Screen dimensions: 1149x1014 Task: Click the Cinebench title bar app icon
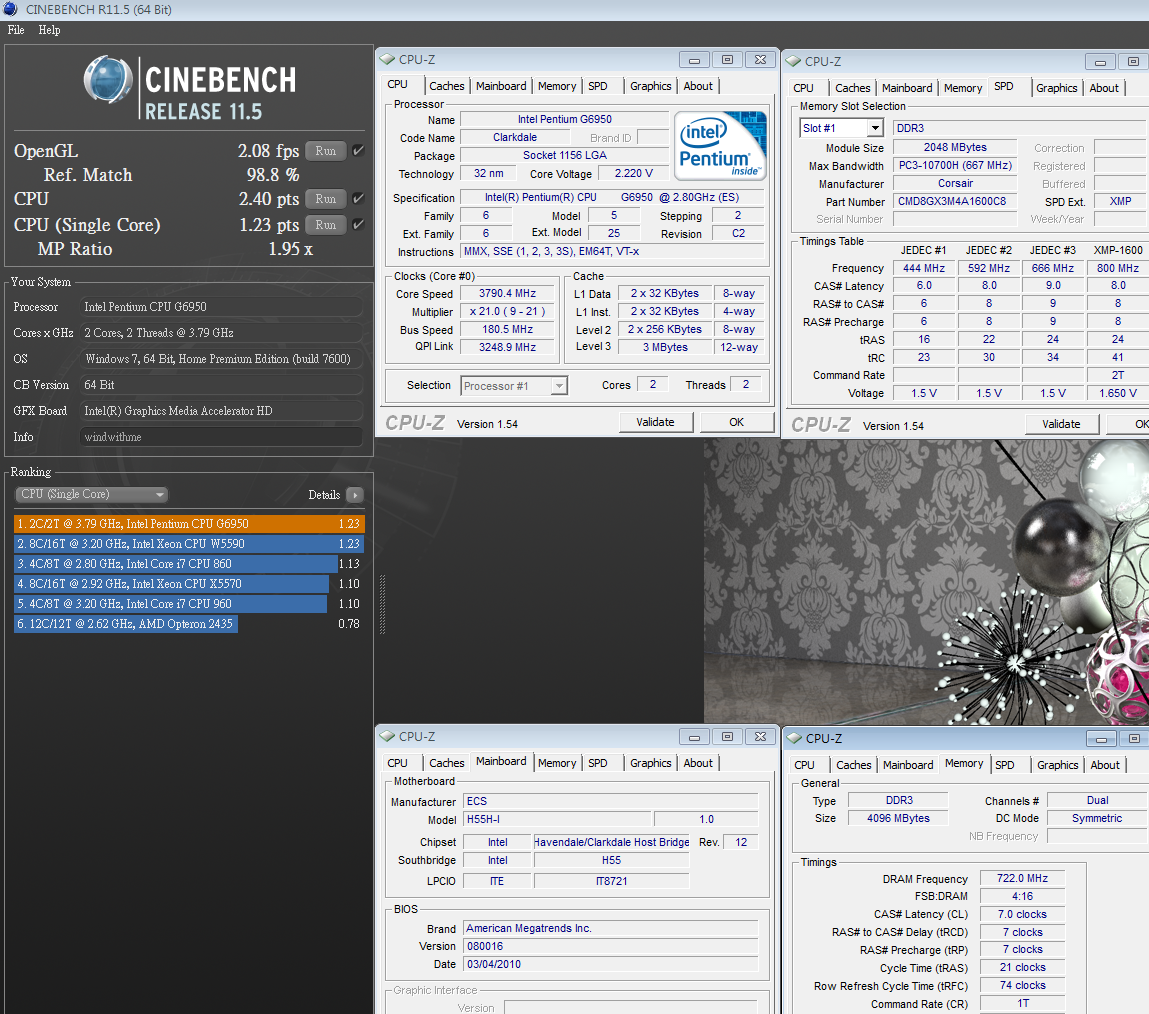(x=10, y=9)
